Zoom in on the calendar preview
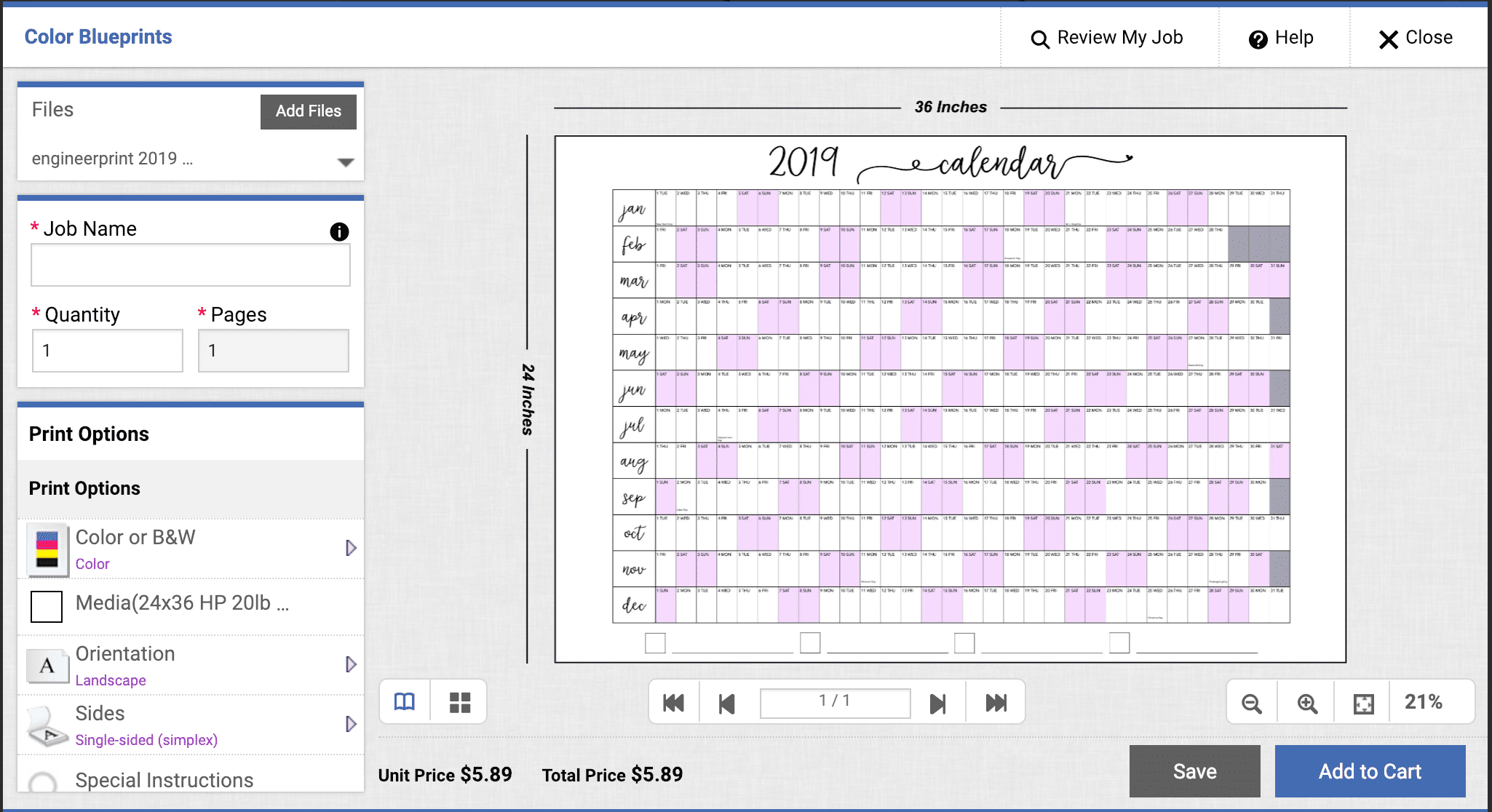This screenshot has width=1492, height=812. [1306, 702]
